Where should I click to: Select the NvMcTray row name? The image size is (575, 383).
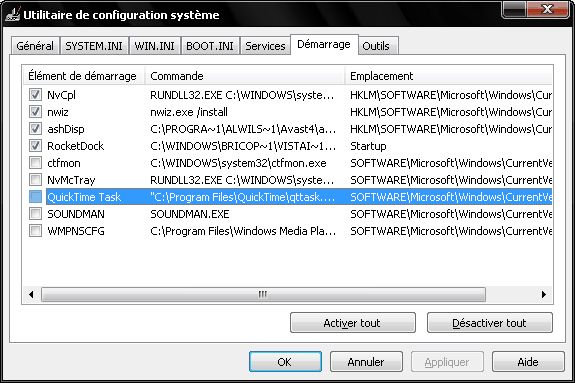71,180
